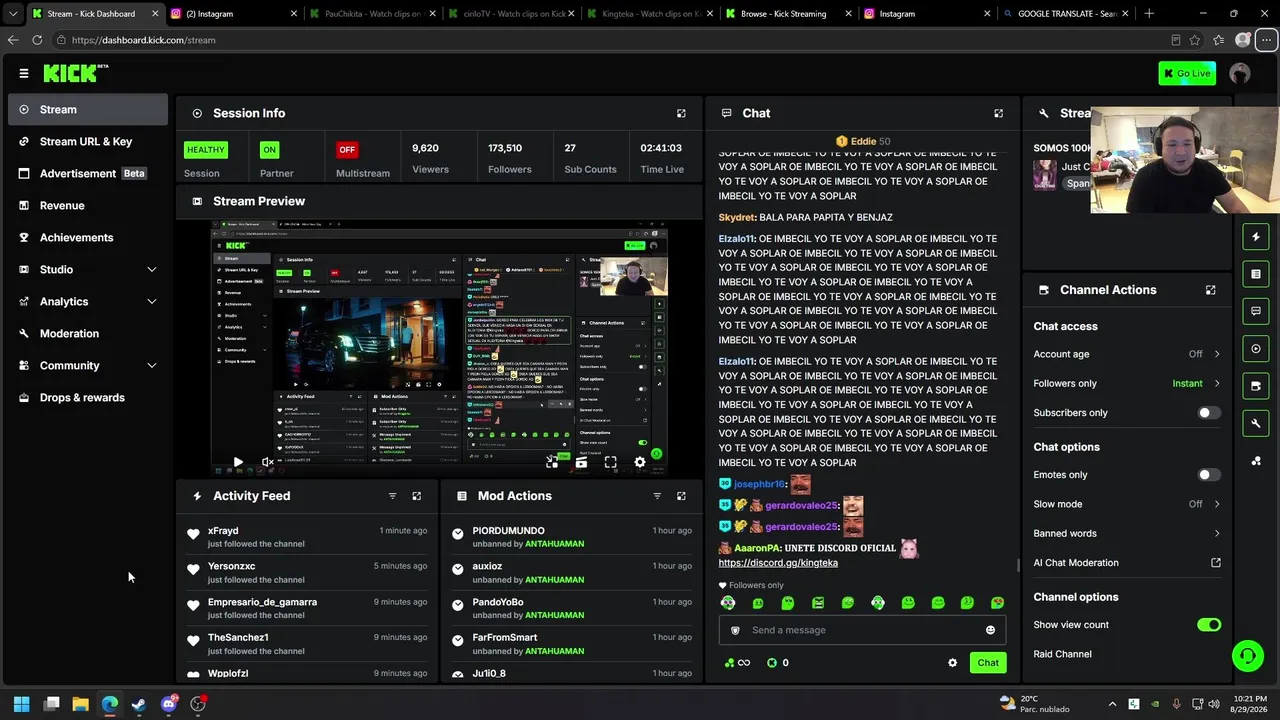Toggle the Mod Actions panel icon in right rail
The height and width of the screenshot is (720, 1280).
pyautogui.click(x=1256, y=274)
